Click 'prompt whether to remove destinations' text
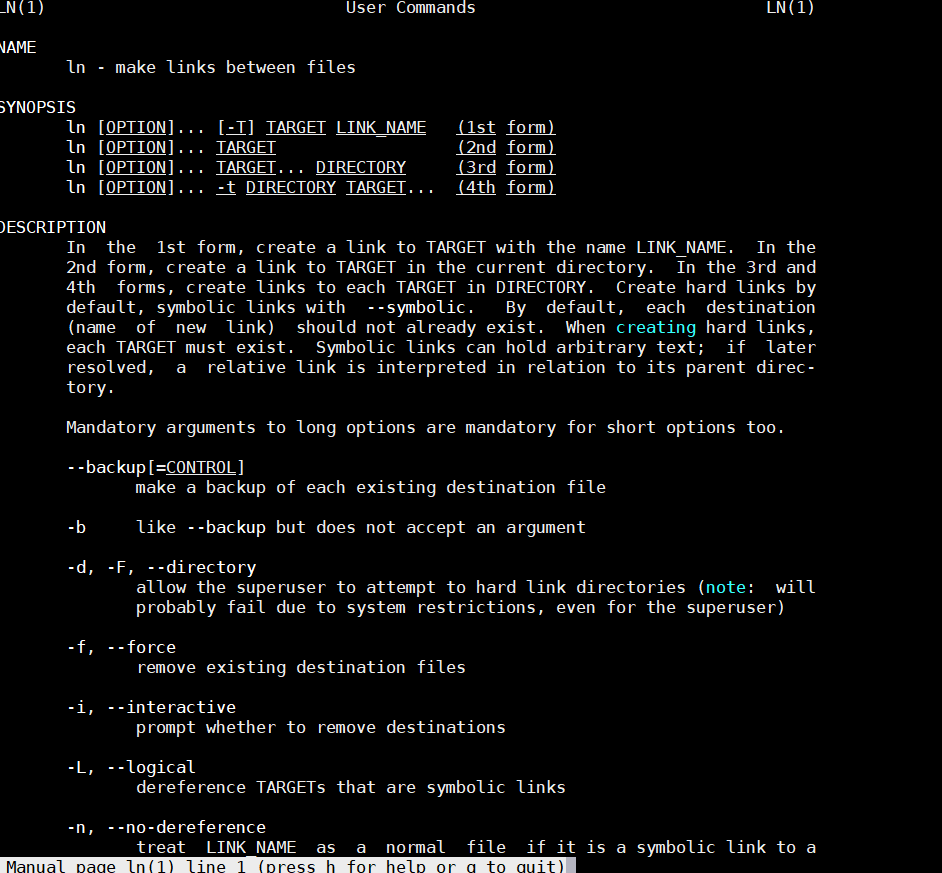 pyautogui.click(x=321, y=728)
